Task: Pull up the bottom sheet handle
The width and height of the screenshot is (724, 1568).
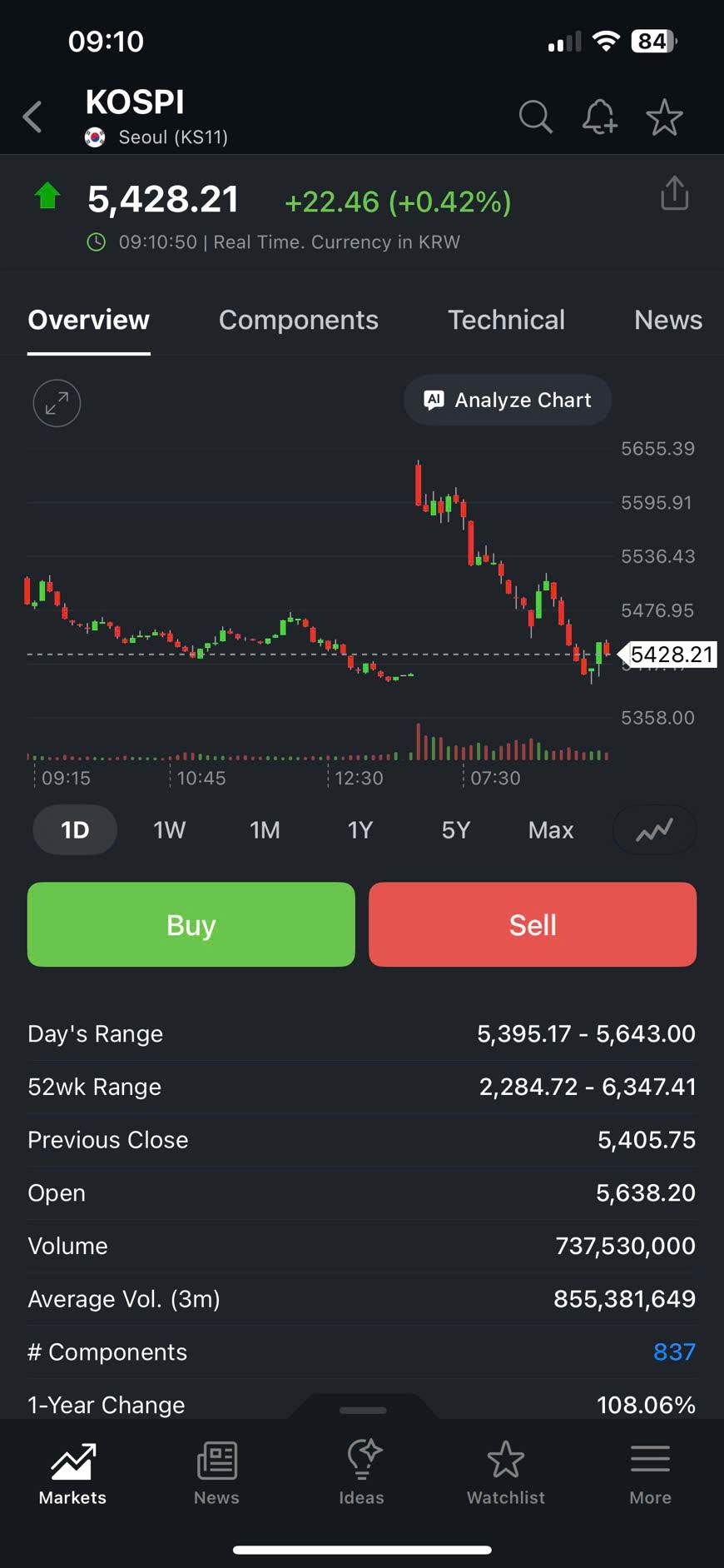Action: point(363,1410)
